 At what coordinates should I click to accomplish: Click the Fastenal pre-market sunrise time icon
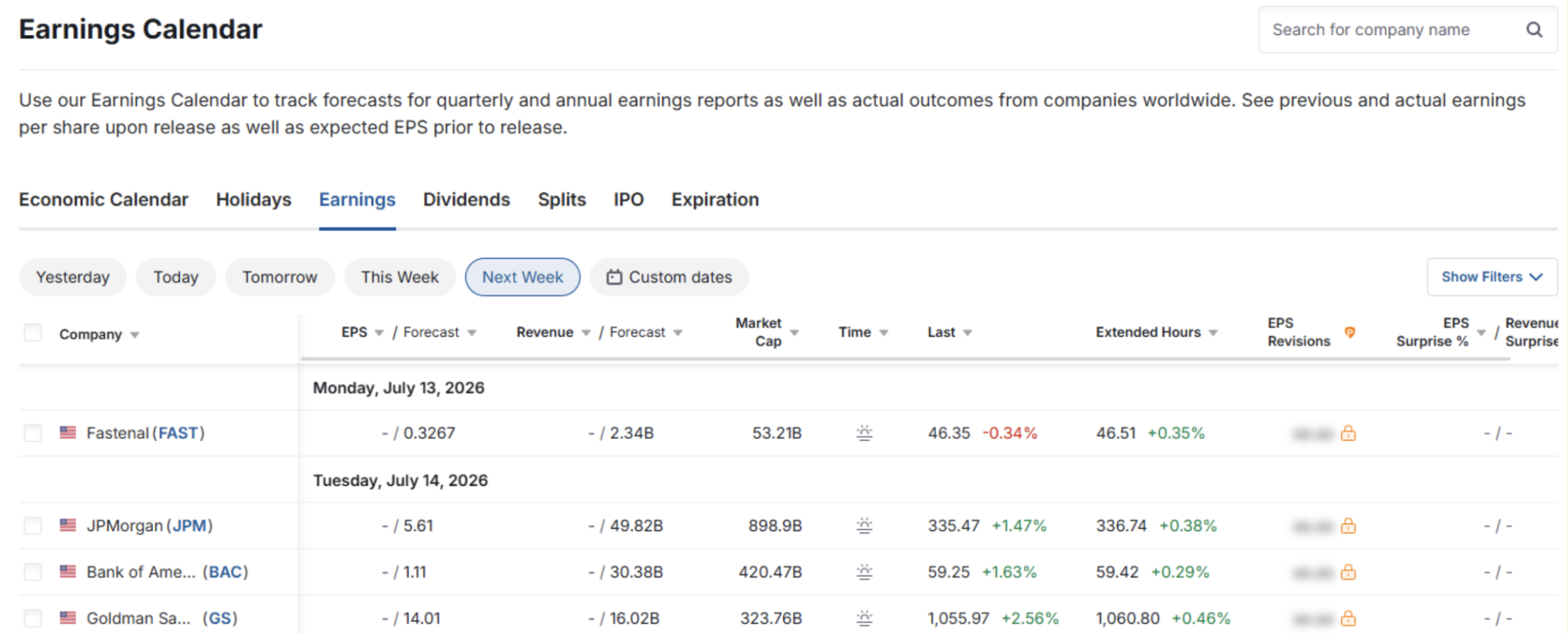(x=864, y=433)
